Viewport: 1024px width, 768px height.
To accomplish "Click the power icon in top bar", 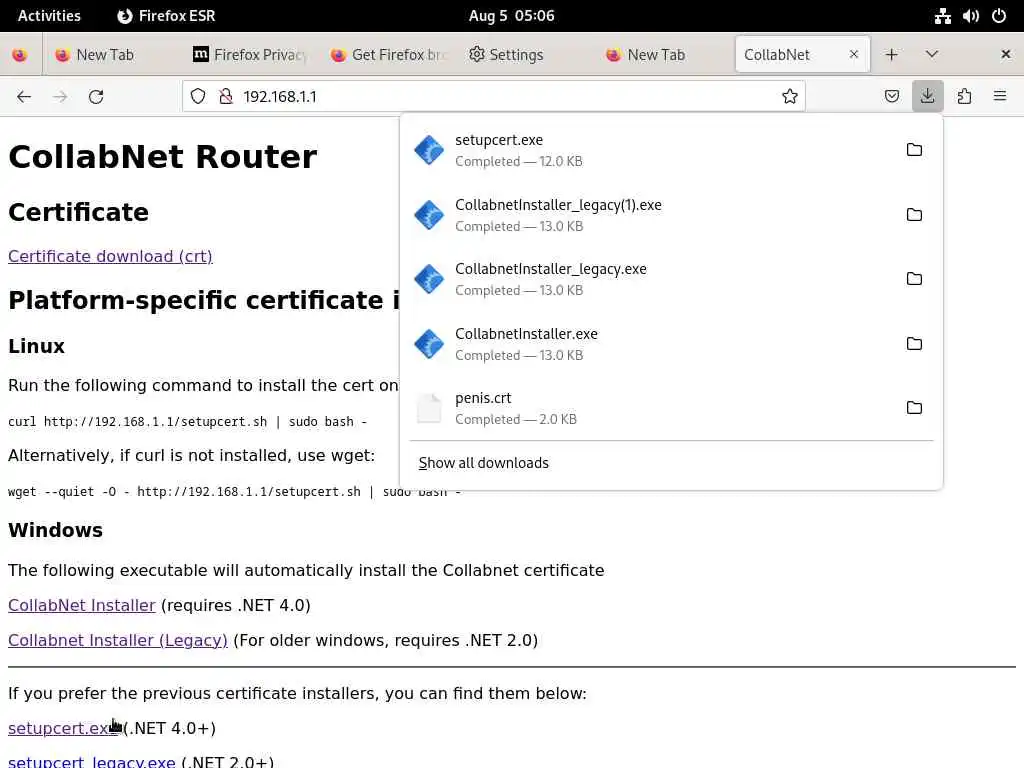I will pyautogui.click(x=999, y=16).
